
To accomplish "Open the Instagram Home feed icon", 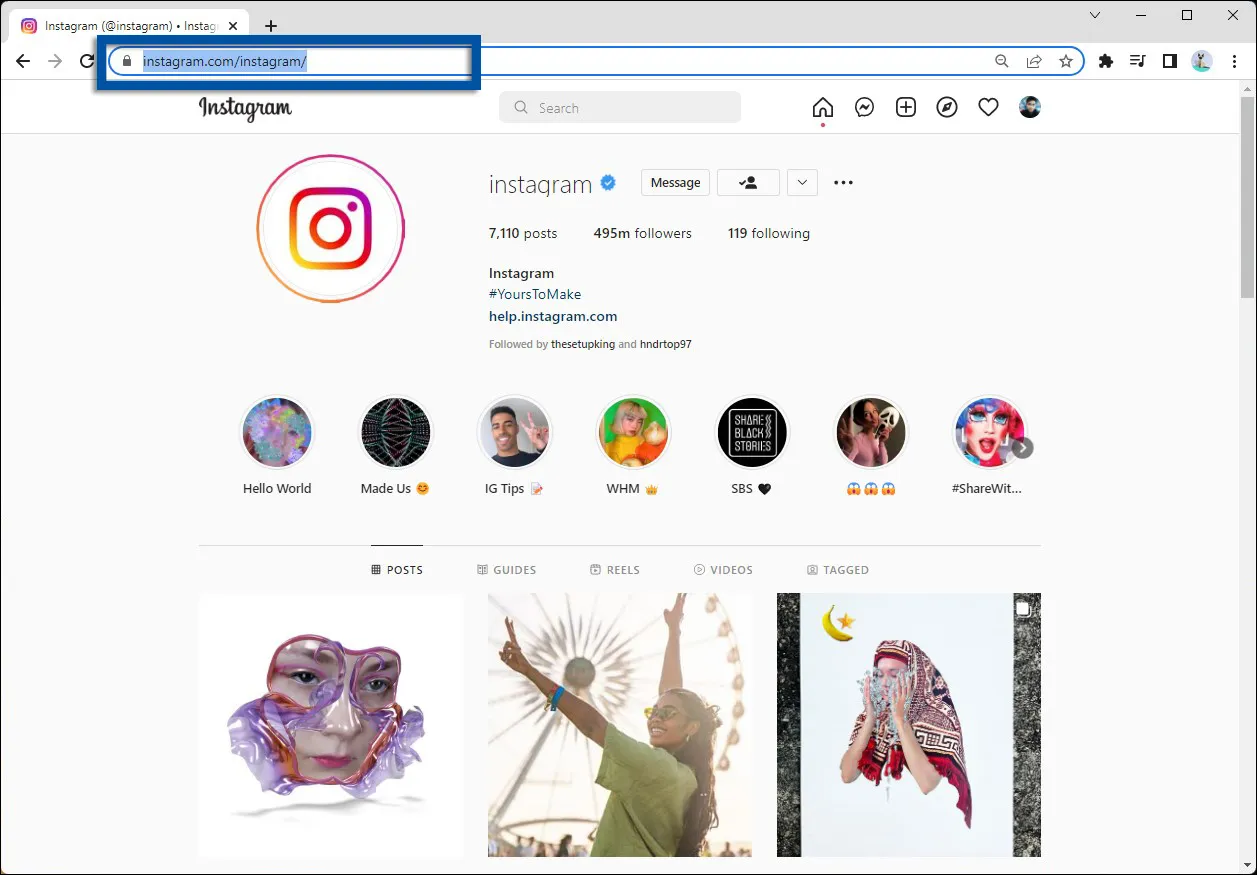I will pyautogui.click(x=822, y=107).
